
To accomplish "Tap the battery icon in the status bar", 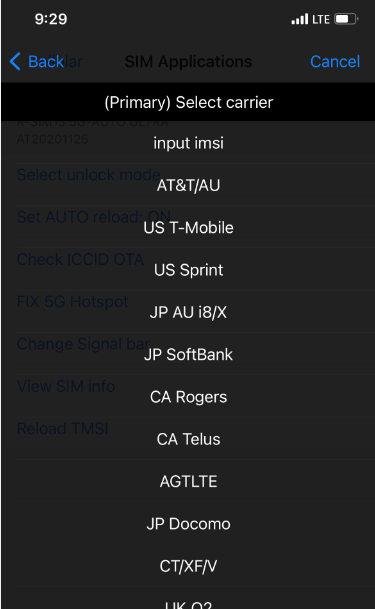I will pos(346,19).
